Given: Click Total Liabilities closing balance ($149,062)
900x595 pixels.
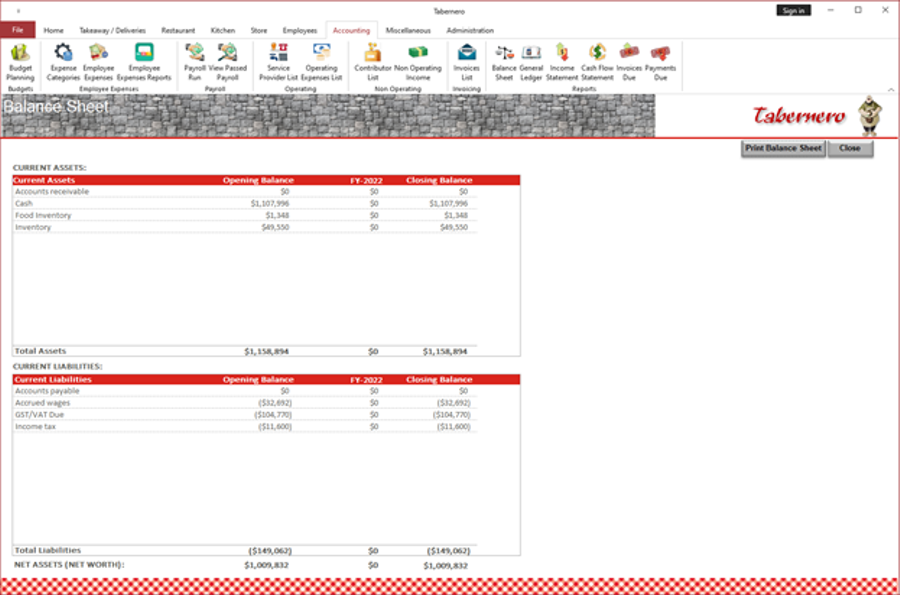Looking at the screenshot, I should (x=448, y=551).
